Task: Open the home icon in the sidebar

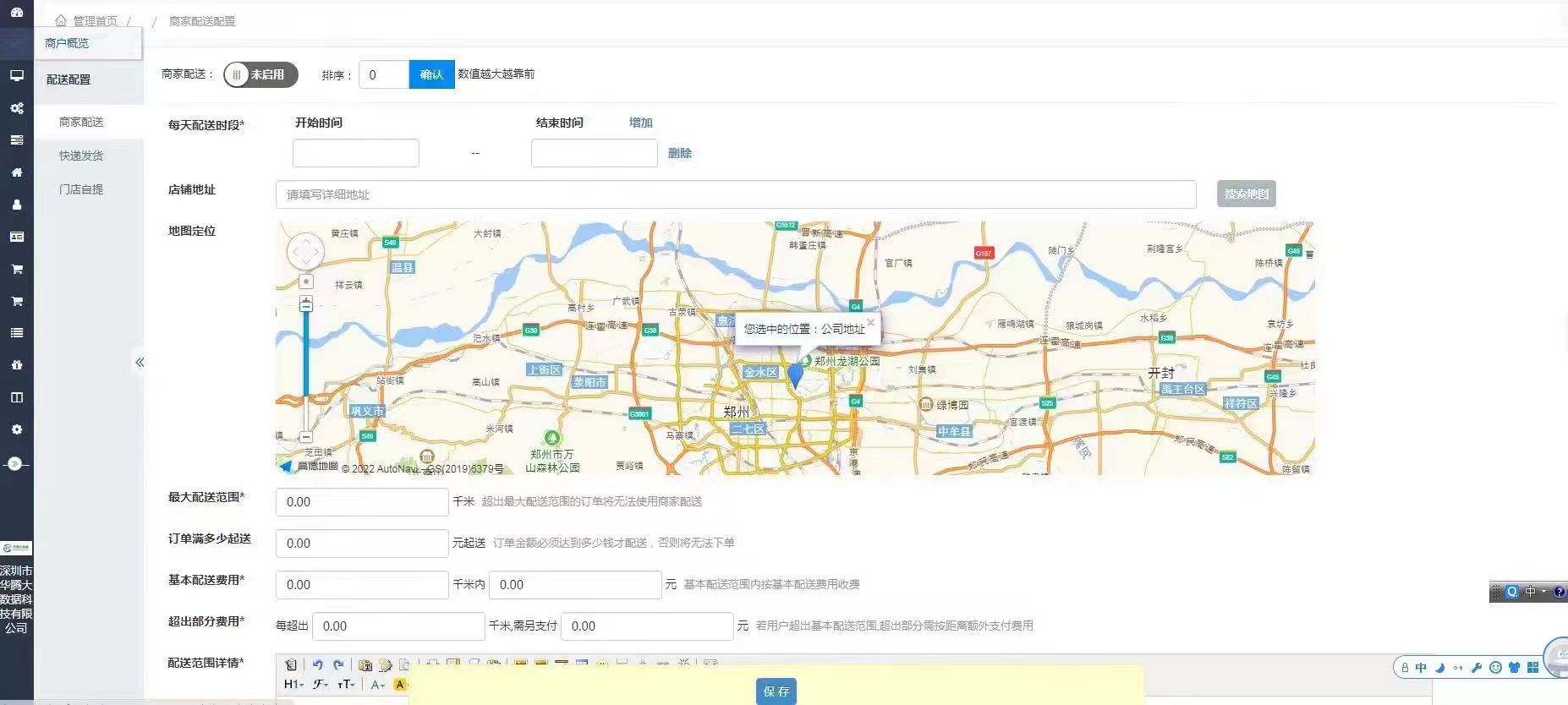Action: pos(16,172)
